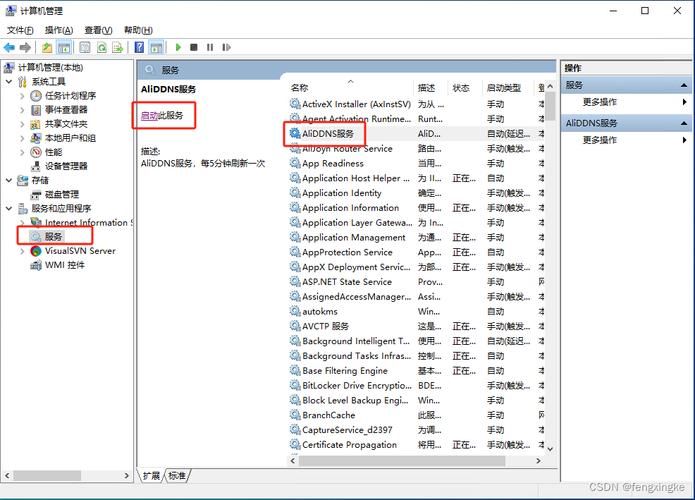Select the autokms service row
The height and width of the screenshot is (500, 695).
click(417, 312)
